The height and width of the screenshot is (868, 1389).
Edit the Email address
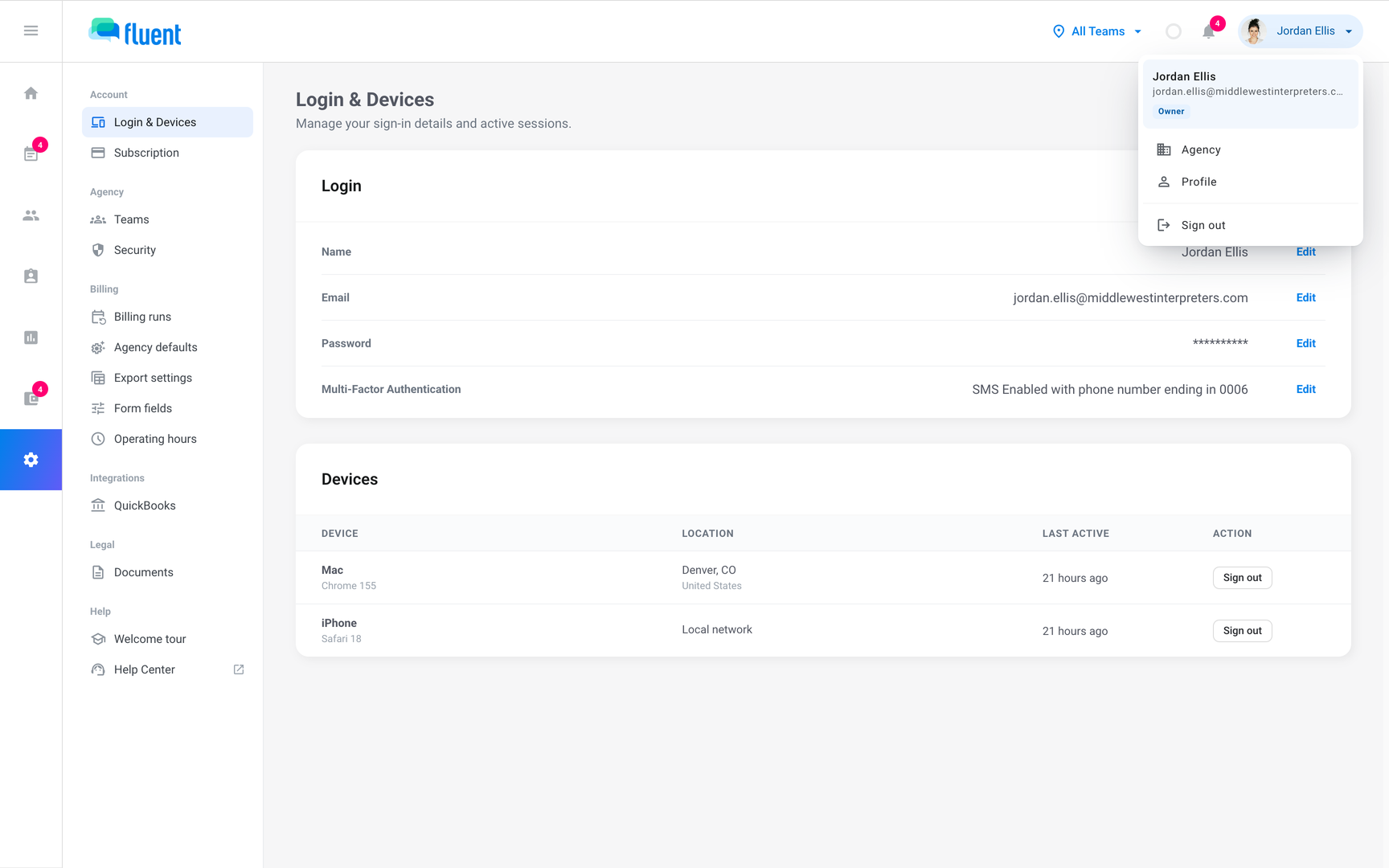[x=1305, y=297]
